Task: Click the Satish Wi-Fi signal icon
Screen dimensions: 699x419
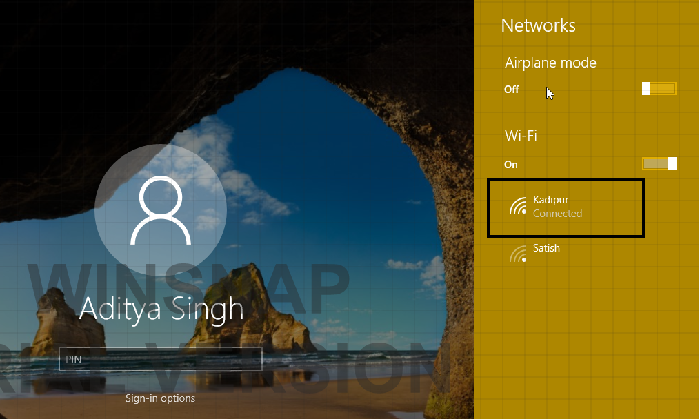Action: click(x=518, y=255)
